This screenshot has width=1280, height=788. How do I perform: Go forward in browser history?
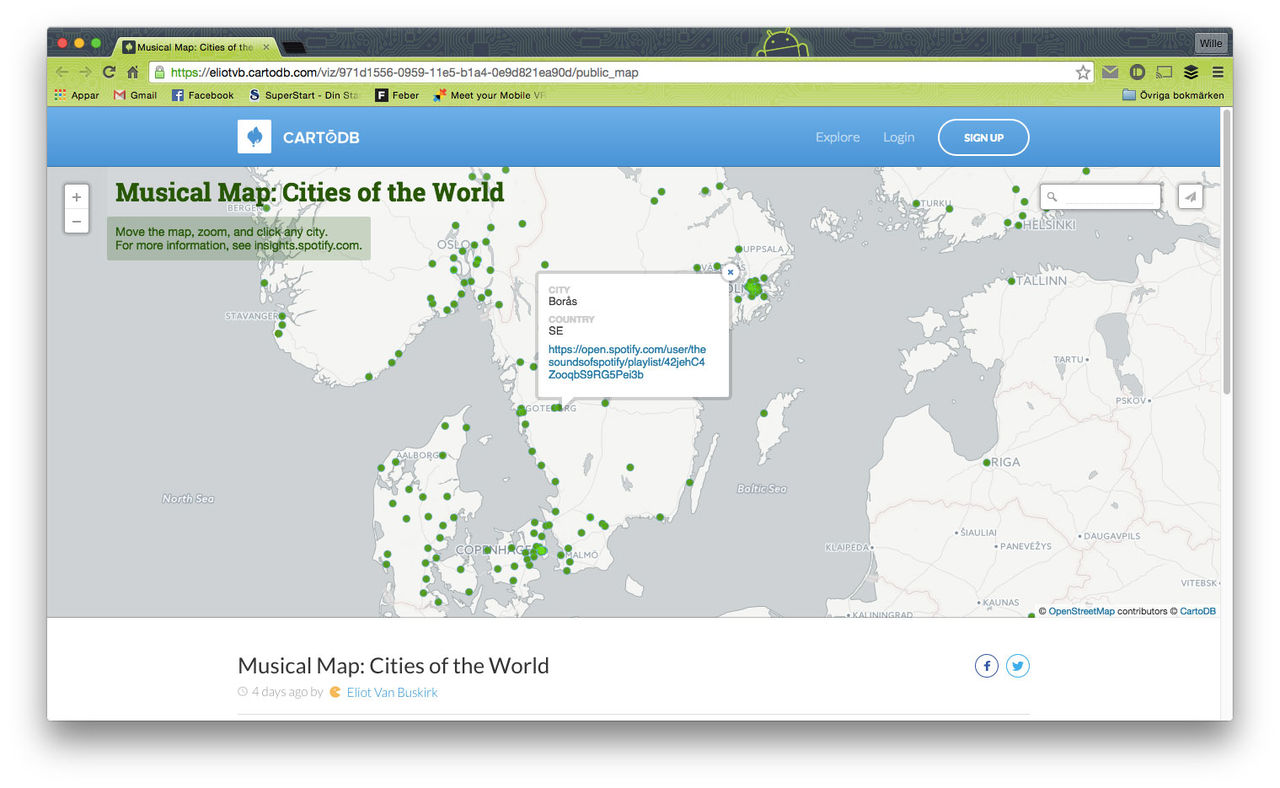pos(86,72)
